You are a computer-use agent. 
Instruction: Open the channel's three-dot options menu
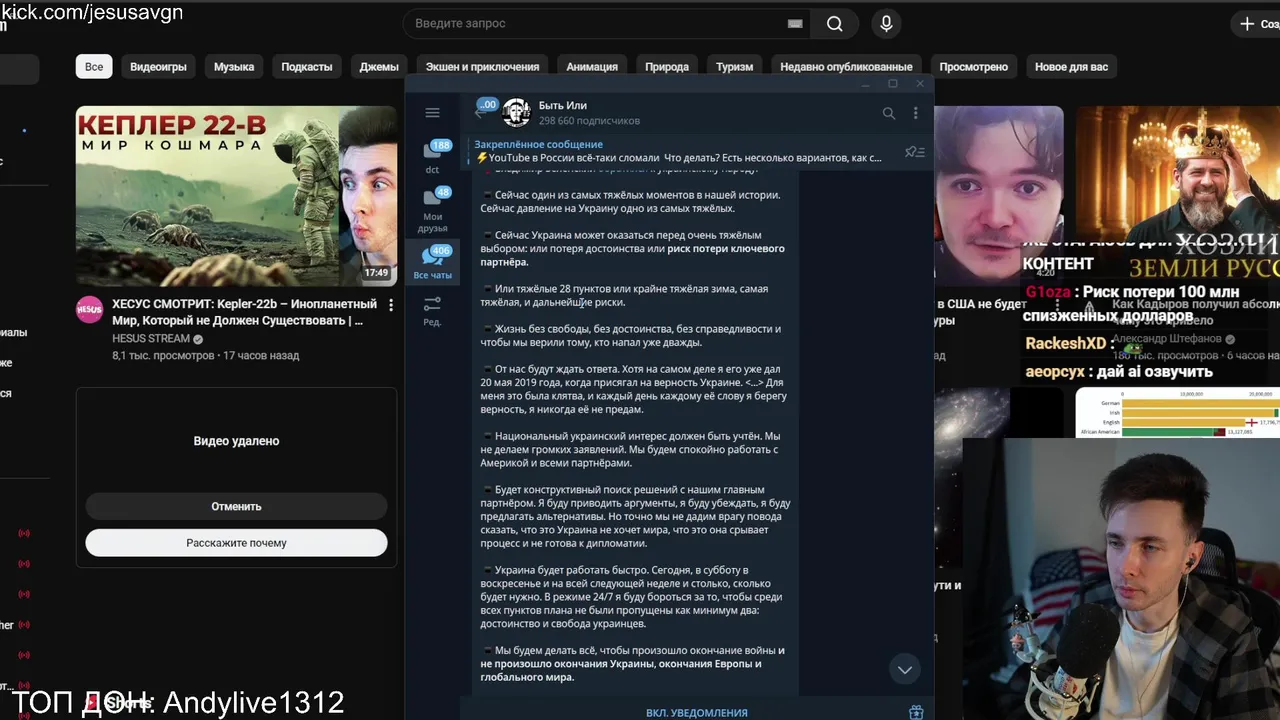click(x=915, y=113)
